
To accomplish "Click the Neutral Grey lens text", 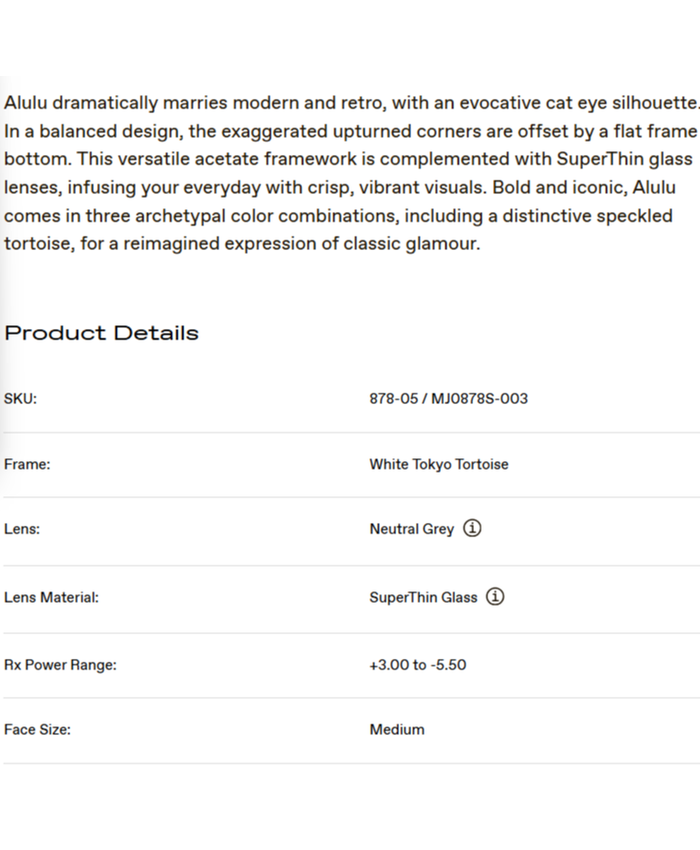I will [411, 529].
